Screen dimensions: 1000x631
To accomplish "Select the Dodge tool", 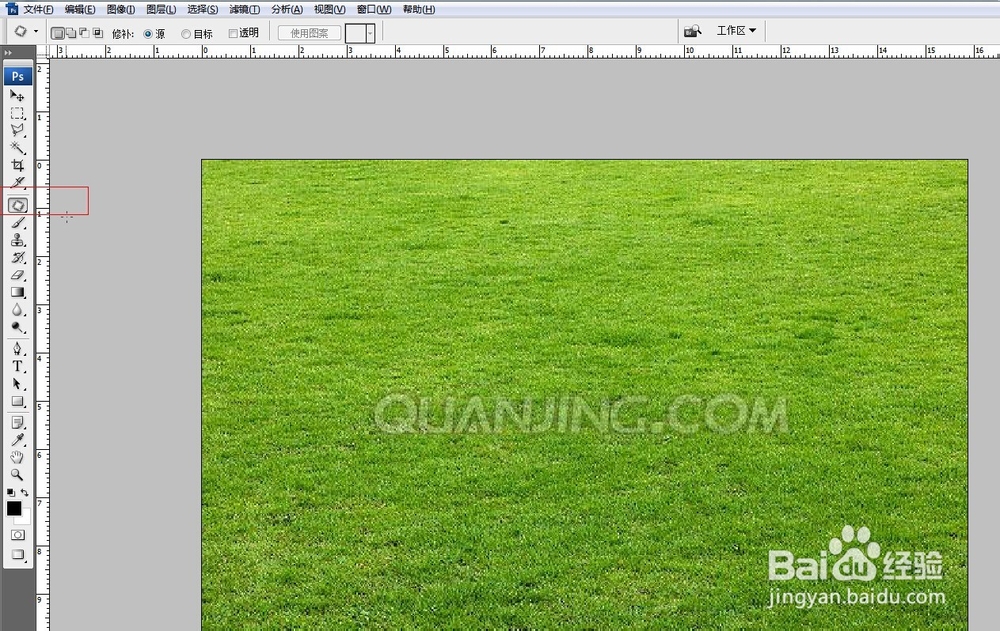I will pyautogui.click(x=17, y=327).
